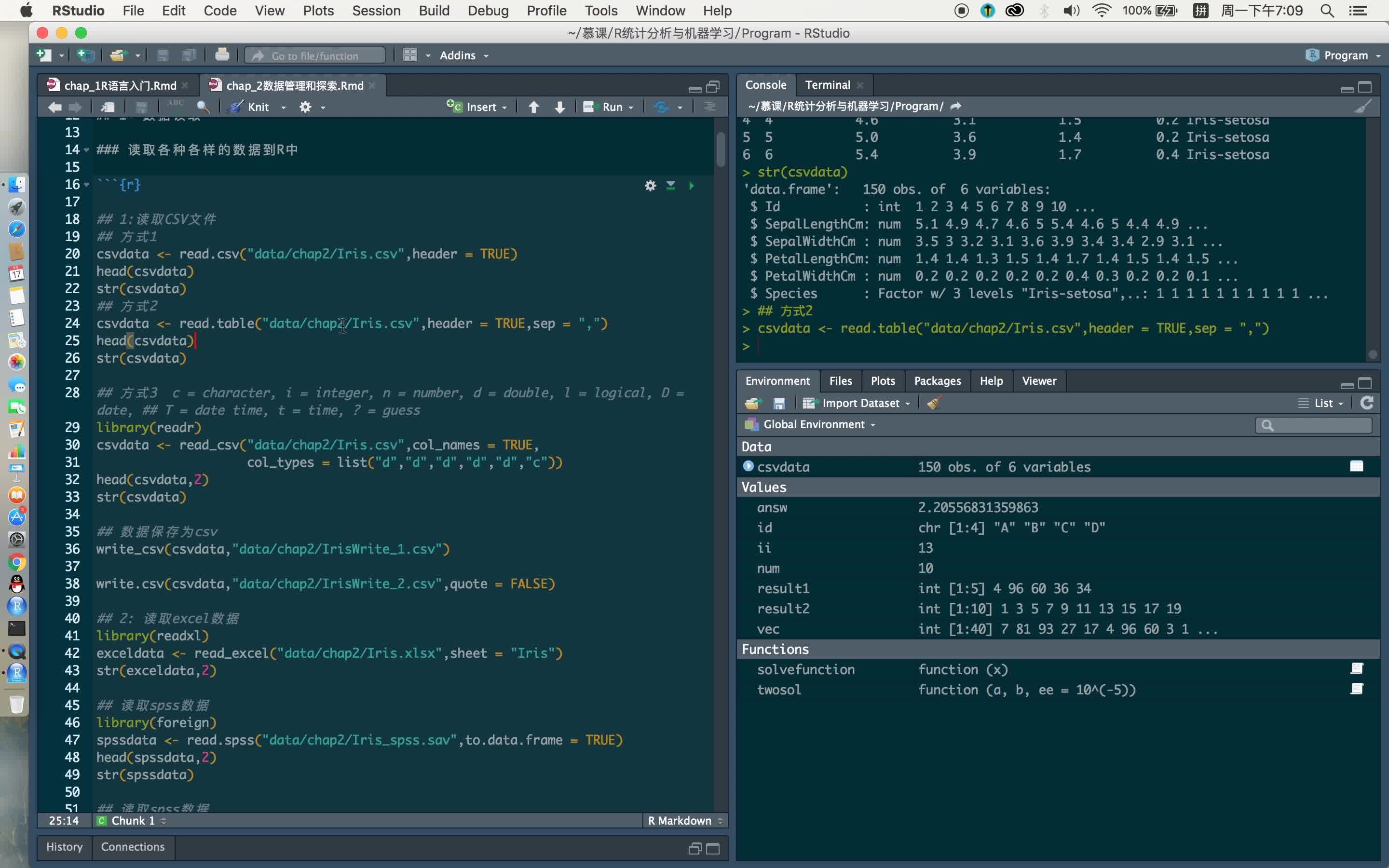
Task: Close the chap_2数据管理和探索.Rmd tab
Action: pos(372,85)
